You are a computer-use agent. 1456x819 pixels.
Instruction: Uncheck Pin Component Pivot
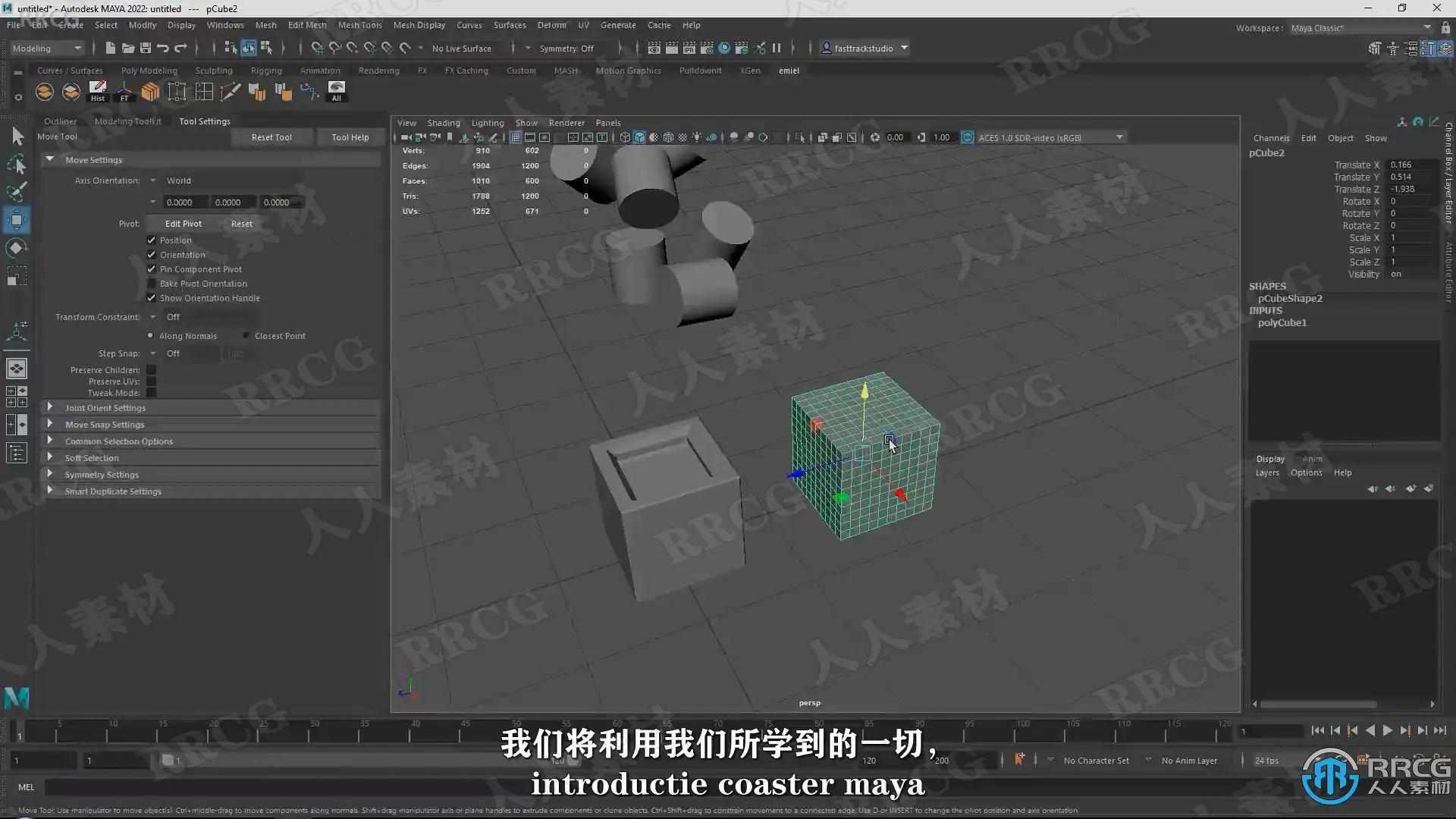click(x=152, y=269)
